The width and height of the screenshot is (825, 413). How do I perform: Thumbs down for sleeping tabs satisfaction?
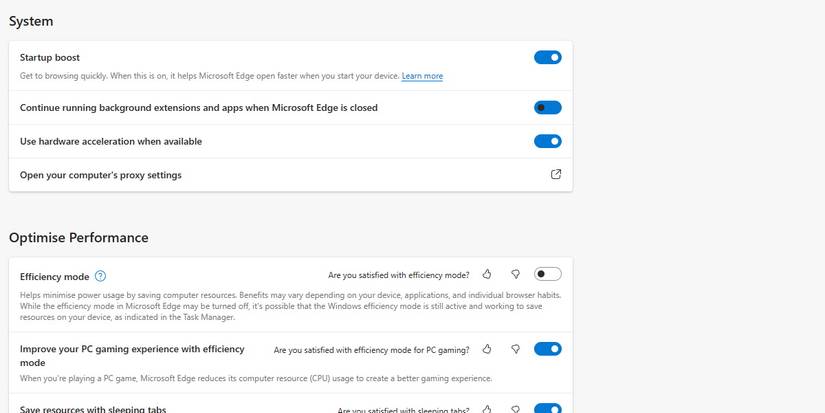tap(515, 409)
